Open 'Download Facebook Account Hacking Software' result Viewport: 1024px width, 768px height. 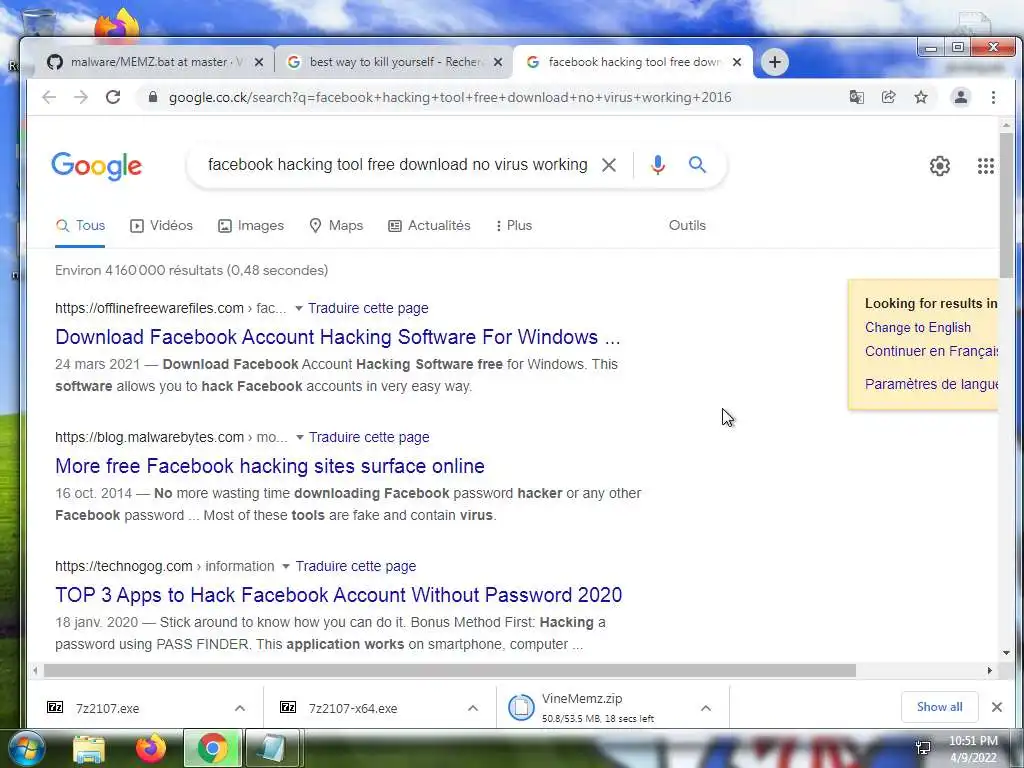point(338,337)
